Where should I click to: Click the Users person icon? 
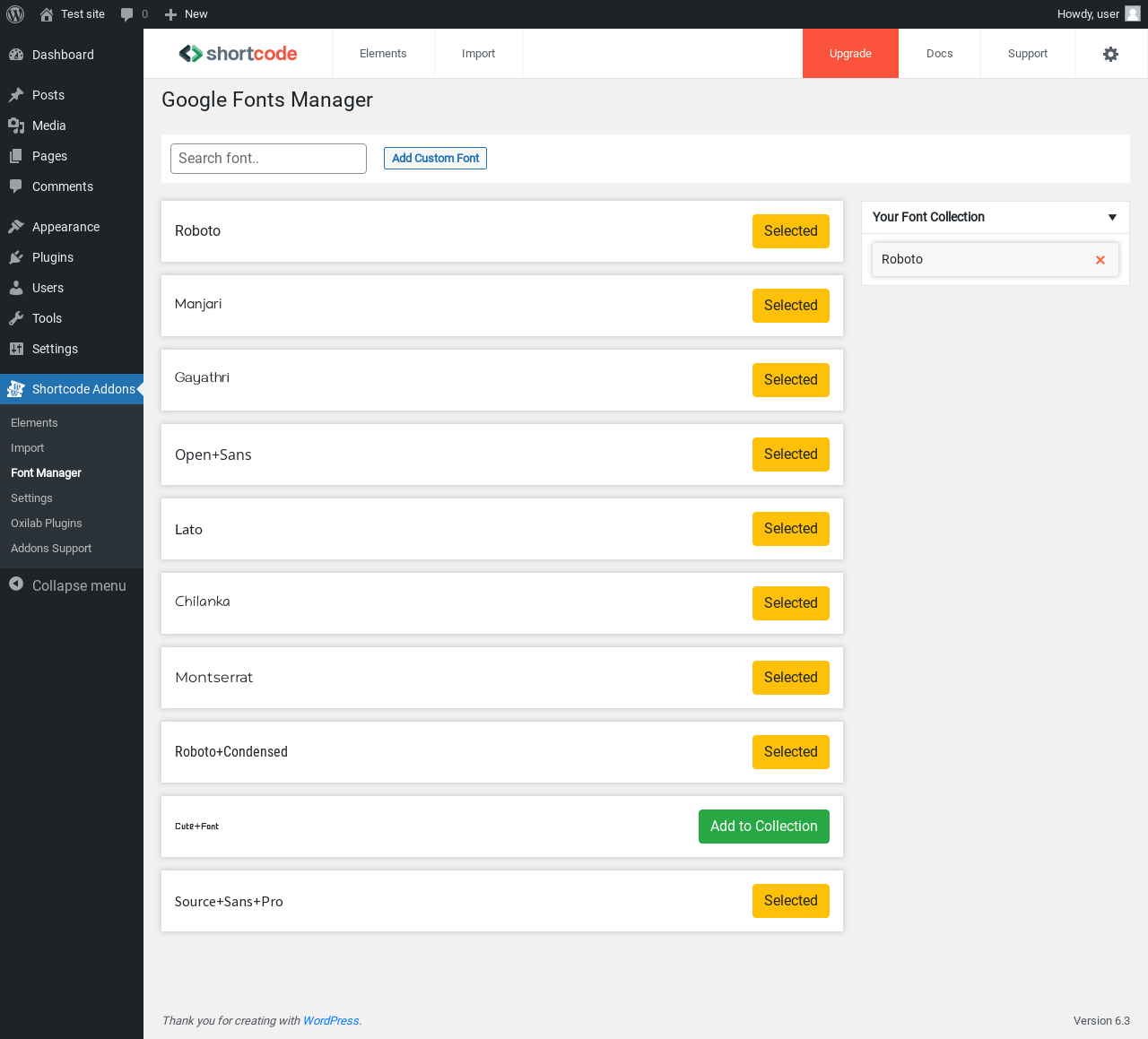click(x=16, y=288)
